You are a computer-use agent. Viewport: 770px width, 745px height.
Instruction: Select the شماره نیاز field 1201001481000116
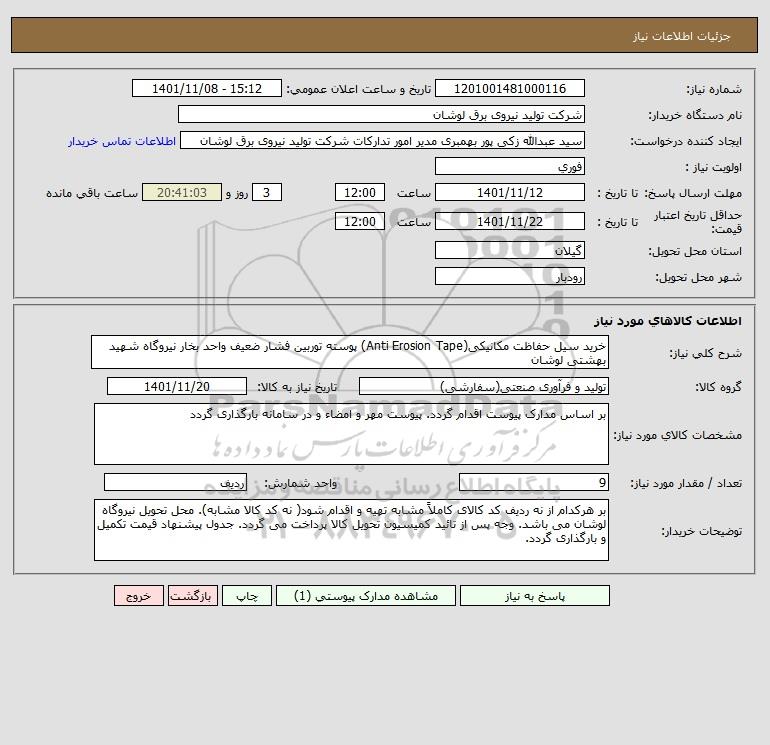(x=510, y=88)
